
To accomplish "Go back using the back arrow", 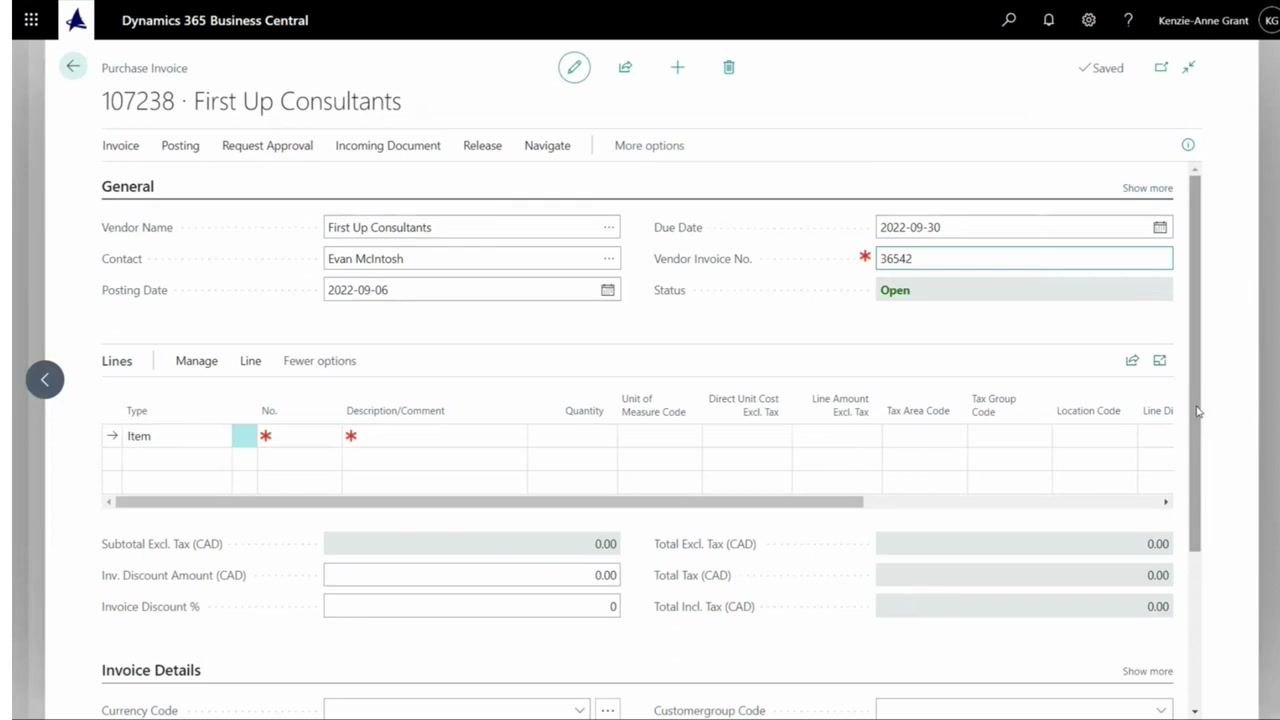I will 73,67.
